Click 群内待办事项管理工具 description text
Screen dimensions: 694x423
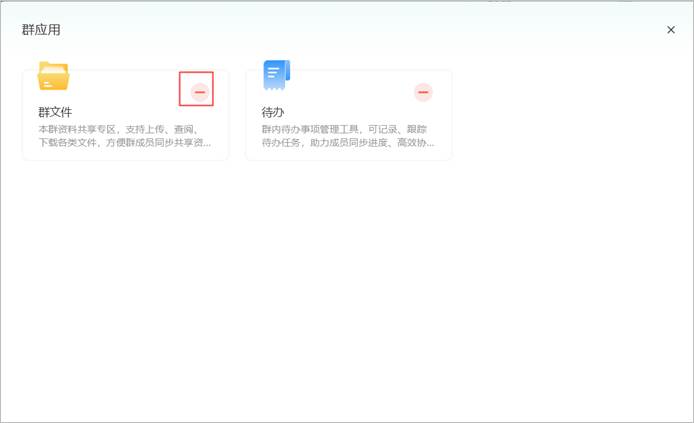pyautogui.click(x=309, y=129)
